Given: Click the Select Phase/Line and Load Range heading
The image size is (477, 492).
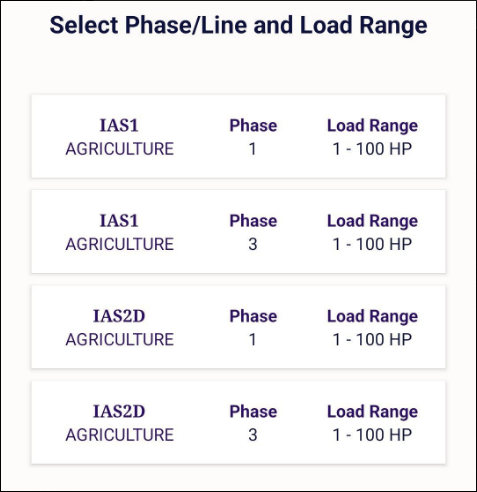Looking at the screenshot, I should [x=238, y=26].
